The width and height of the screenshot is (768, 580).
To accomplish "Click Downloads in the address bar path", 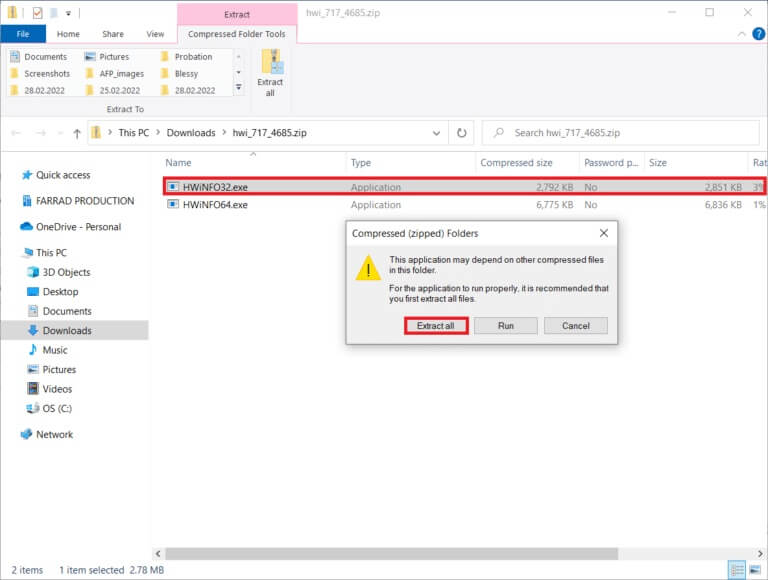I will [x=191, y=133].
